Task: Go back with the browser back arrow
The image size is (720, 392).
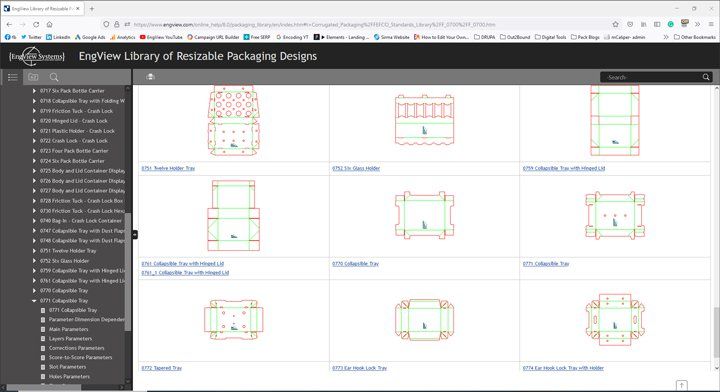Action: click(x=10, y=24)
